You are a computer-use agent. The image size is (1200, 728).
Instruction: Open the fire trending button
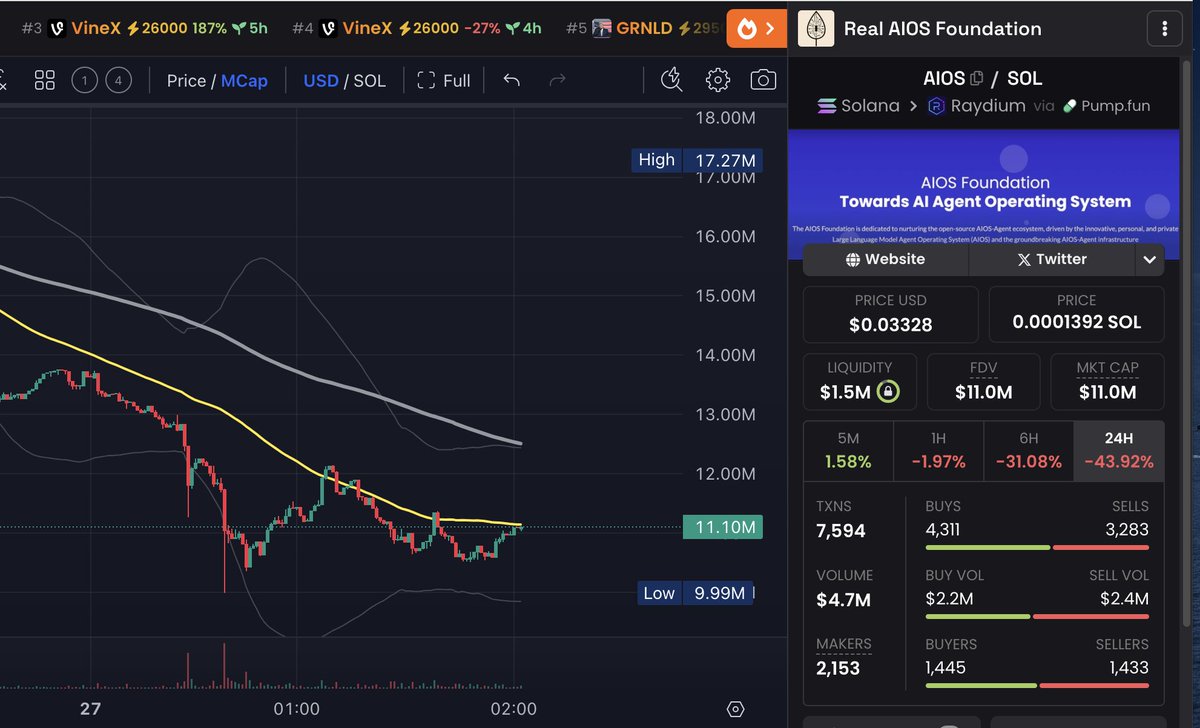pyautogui.click(x=756, y=29)
